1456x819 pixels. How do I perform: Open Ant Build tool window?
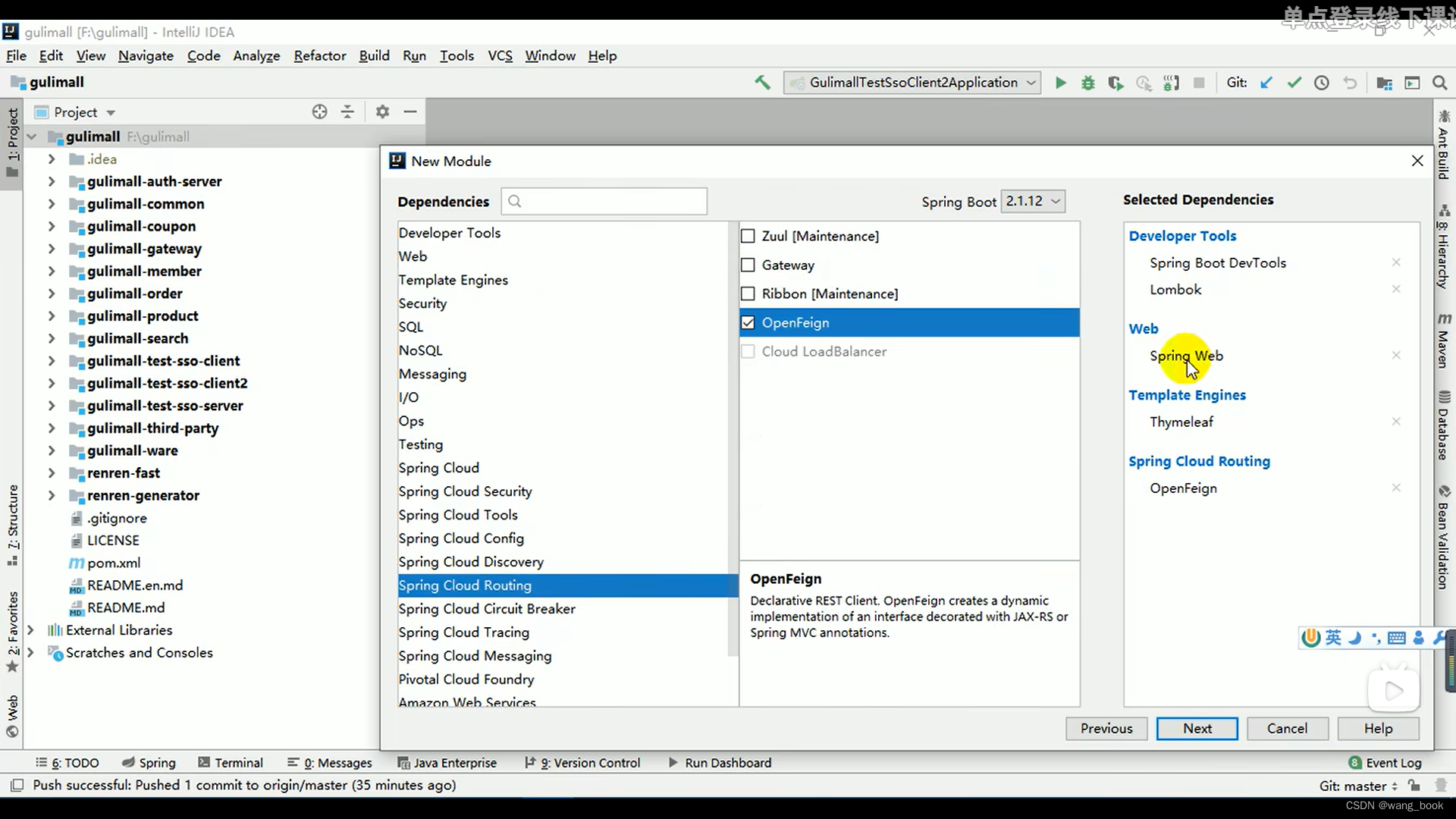coord(1444,145)
